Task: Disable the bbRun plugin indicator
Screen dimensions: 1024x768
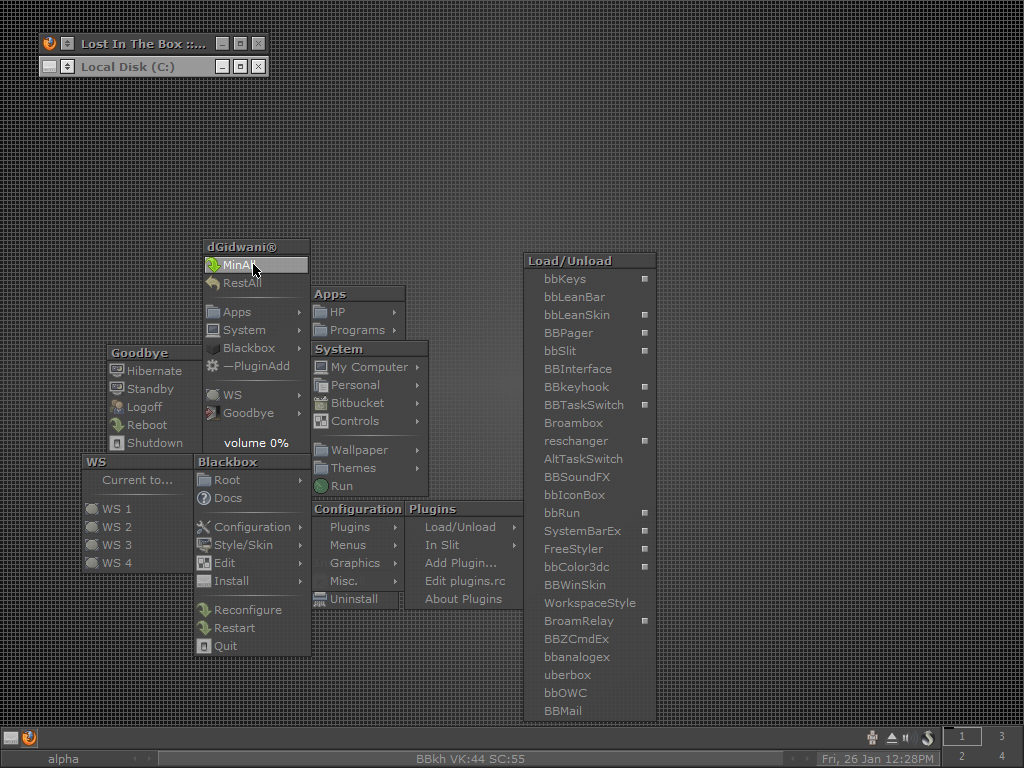Action: [645, 513]
